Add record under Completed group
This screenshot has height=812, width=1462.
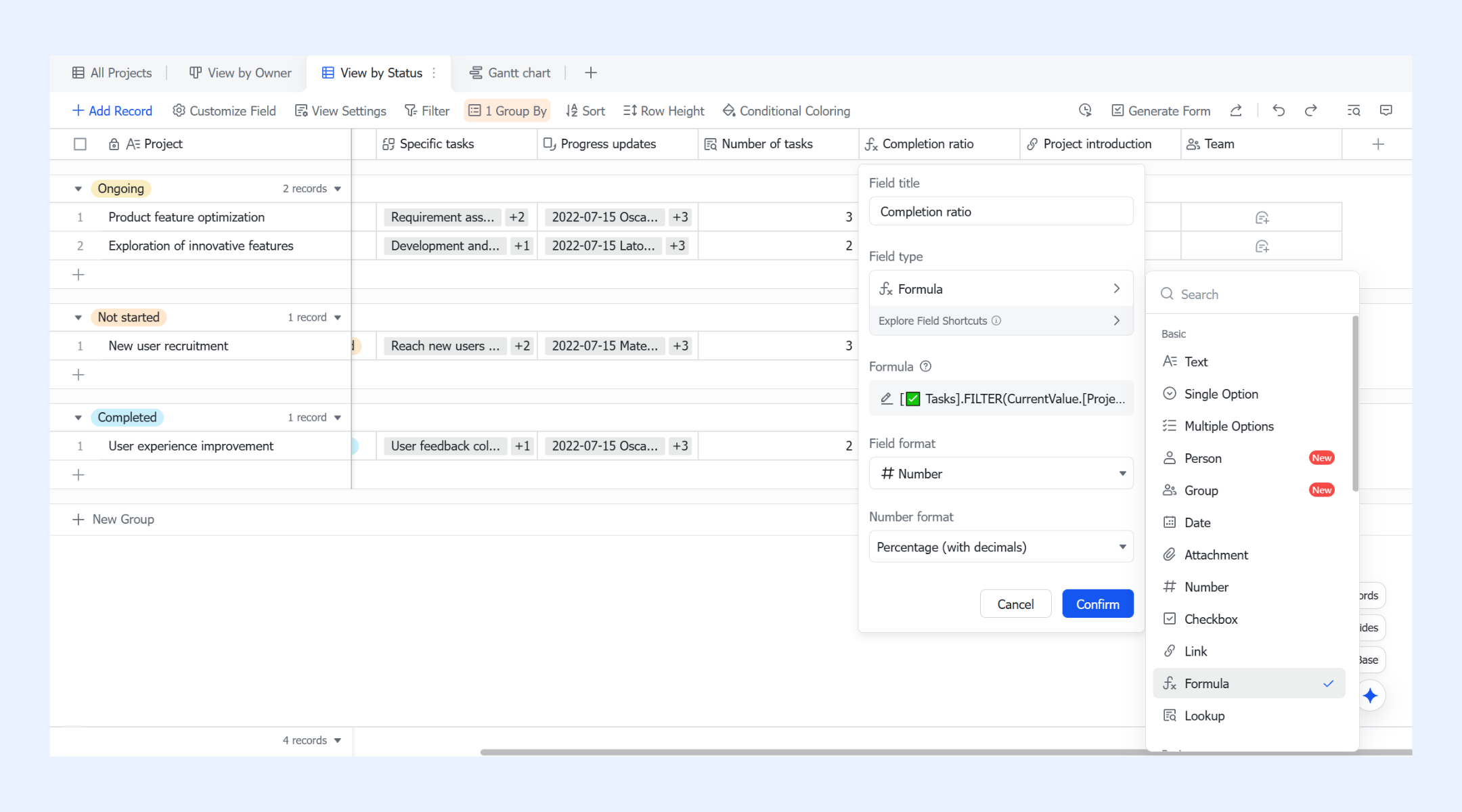pos(79,475)
